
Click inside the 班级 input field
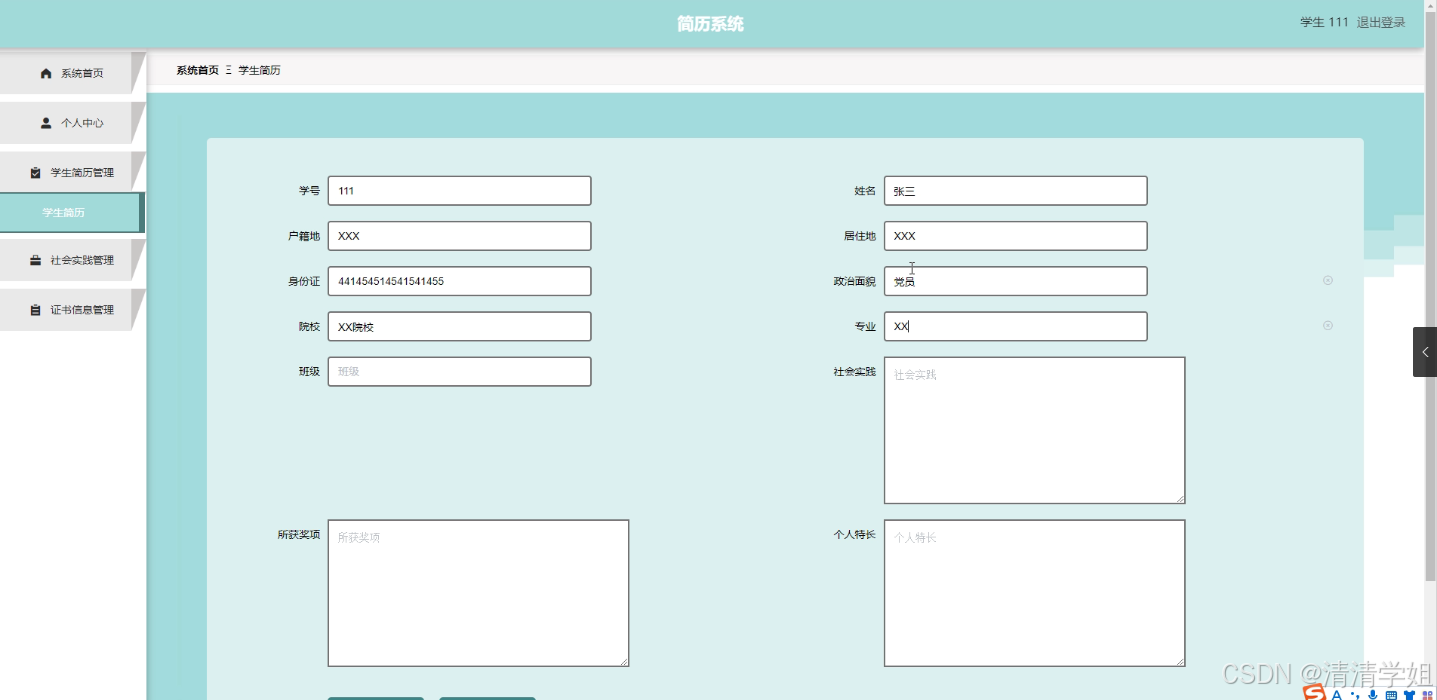click(x=459, y=371)
